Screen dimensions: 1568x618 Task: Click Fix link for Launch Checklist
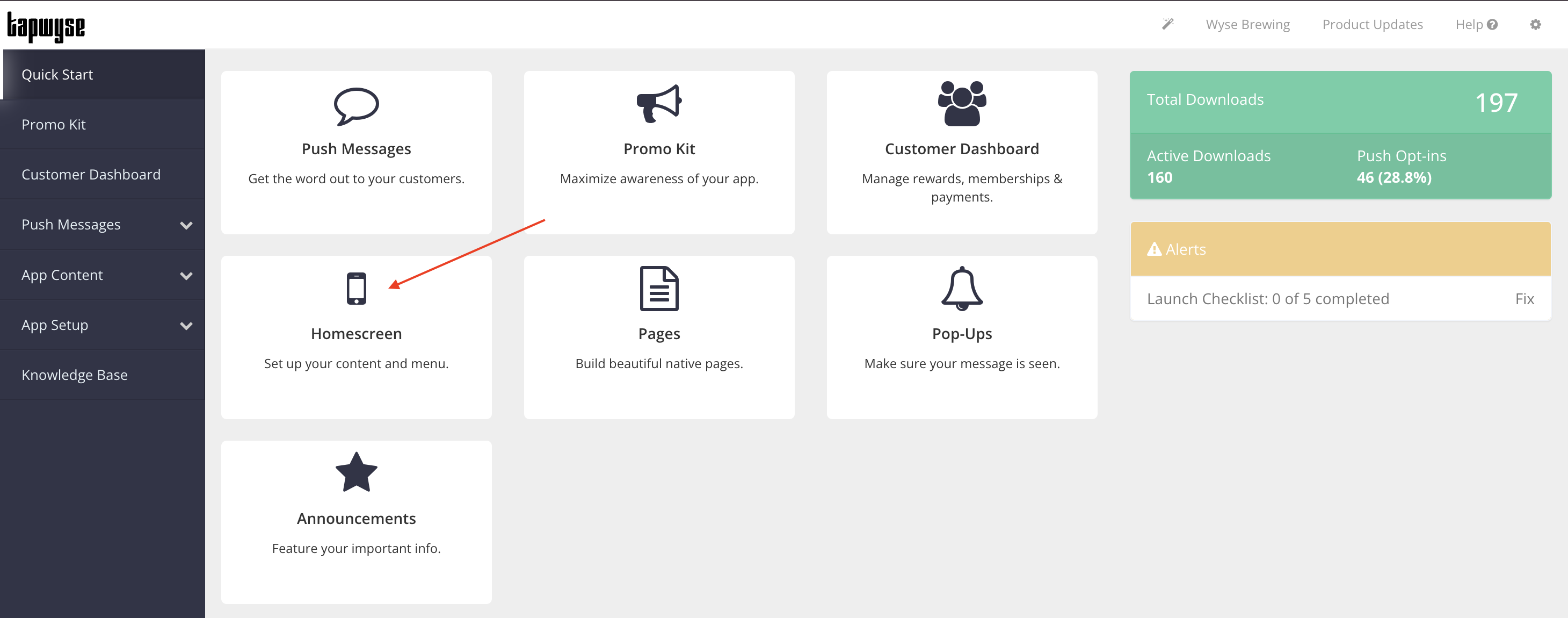click(1523, 299)
